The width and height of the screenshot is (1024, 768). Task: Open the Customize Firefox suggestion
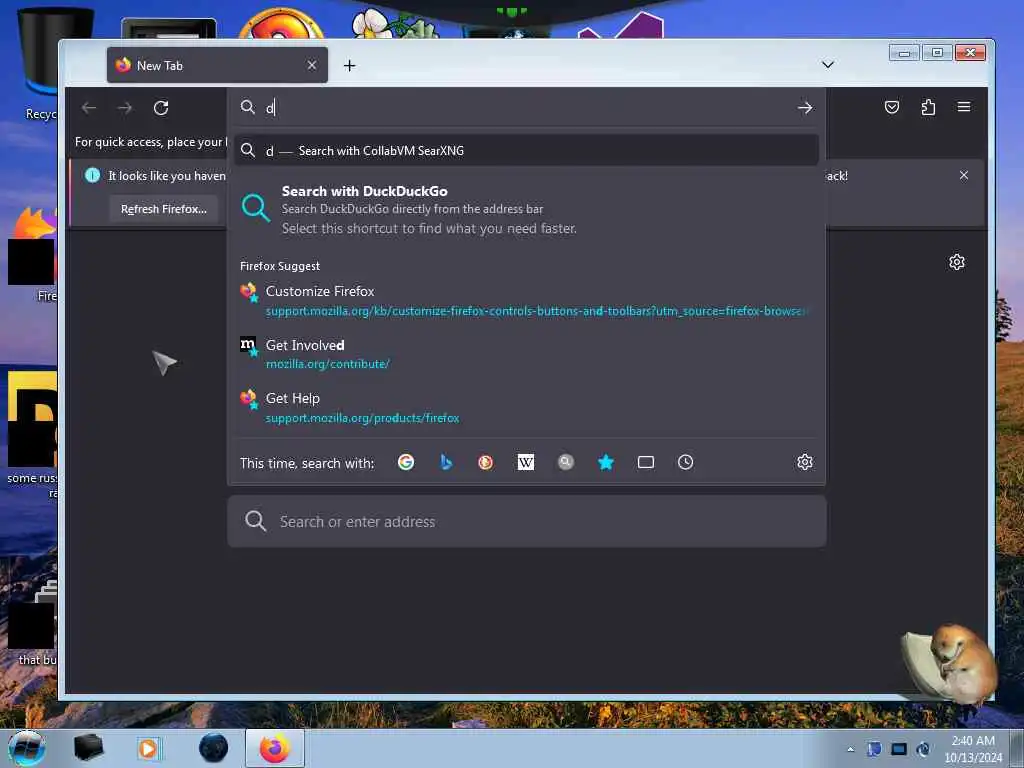point(526,300)
